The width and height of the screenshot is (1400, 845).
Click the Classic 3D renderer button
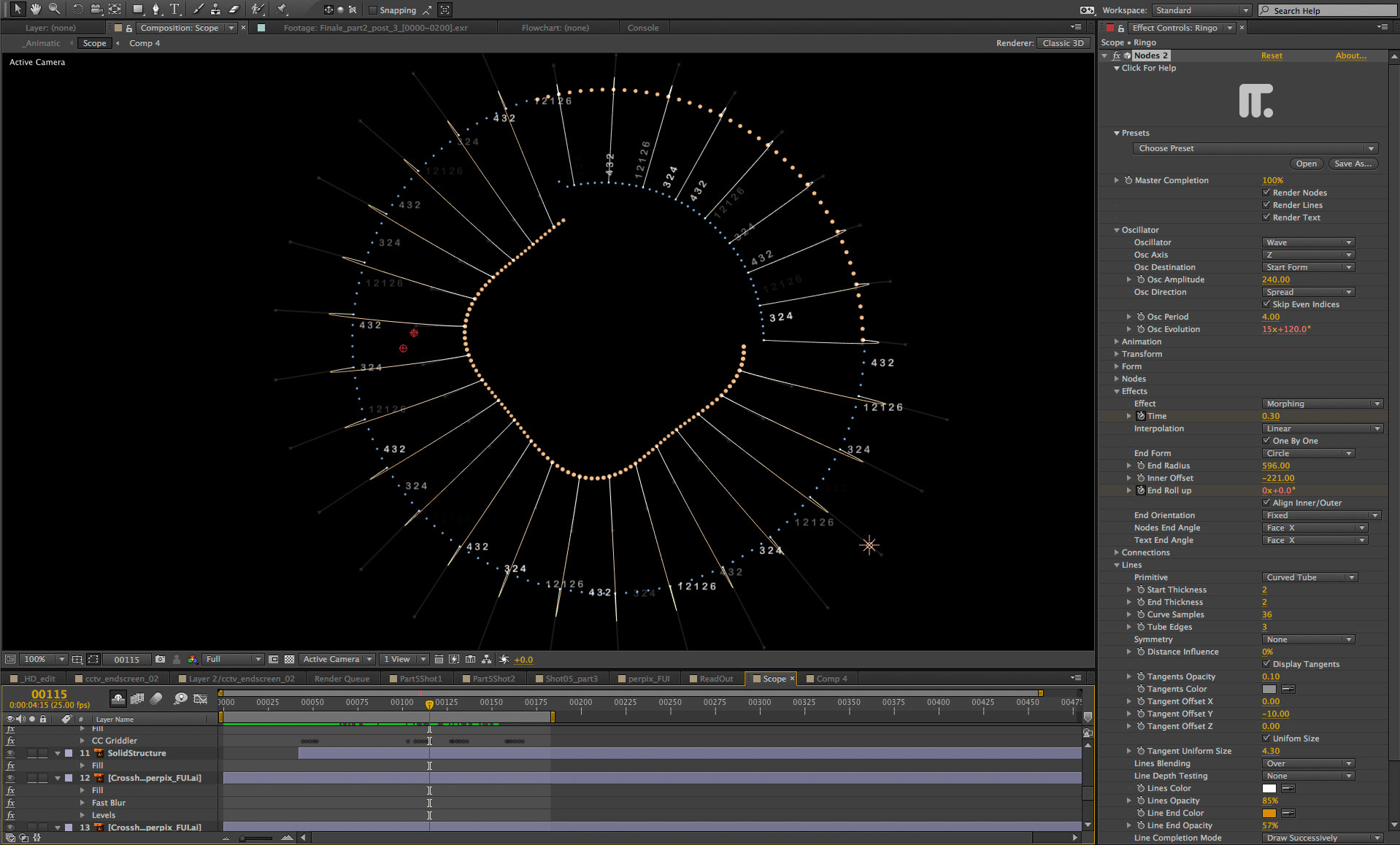[1063, 43]
